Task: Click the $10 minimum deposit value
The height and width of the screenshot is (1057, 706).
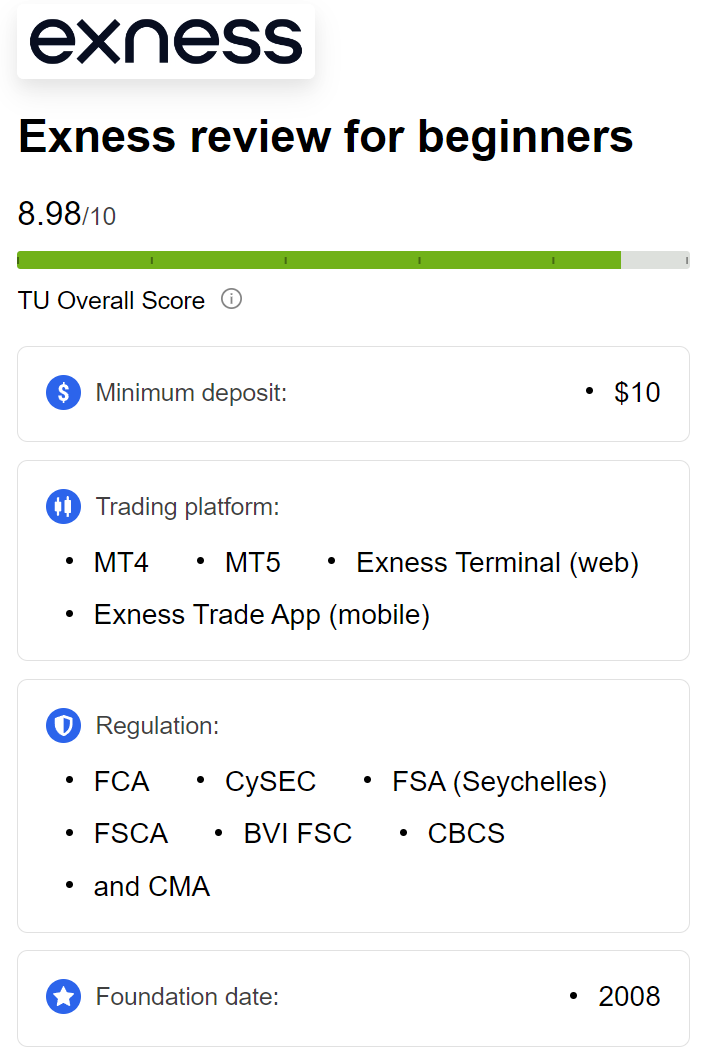Action: pyautogui.click(x=637, y=392)
